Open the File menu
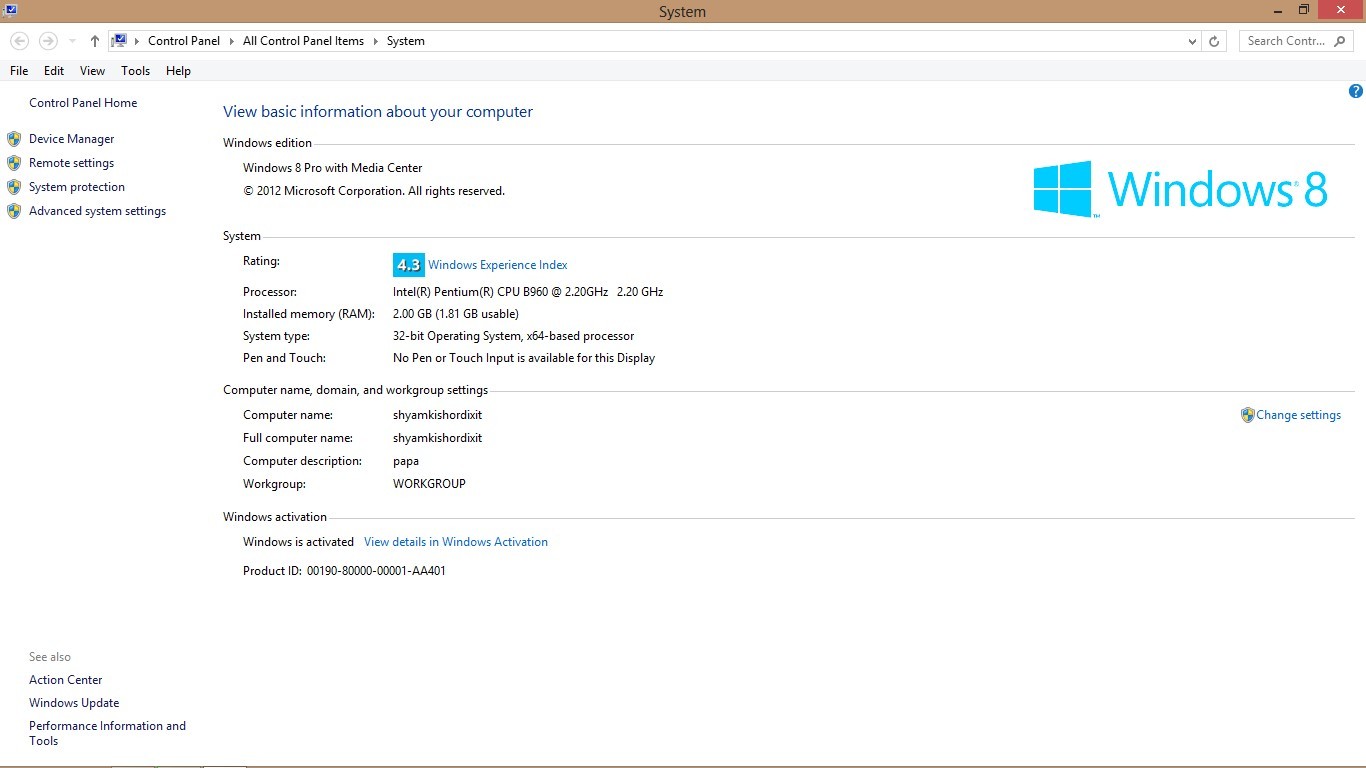The image size is (1366, 768). point(19,71)
